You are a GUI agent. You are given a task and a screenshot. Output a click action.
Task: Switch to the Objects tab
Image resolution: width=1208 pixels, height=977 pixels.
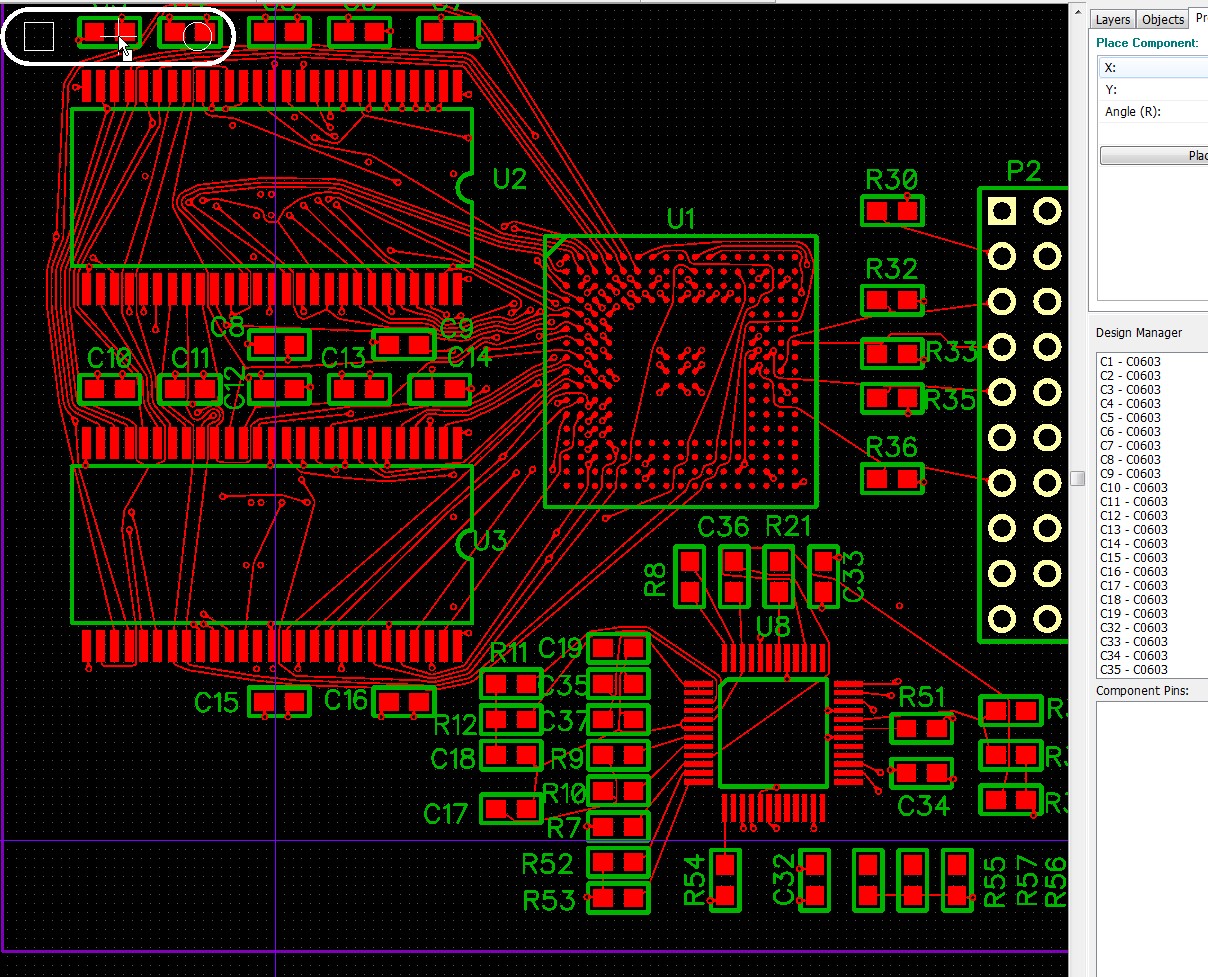point(1162,19)
